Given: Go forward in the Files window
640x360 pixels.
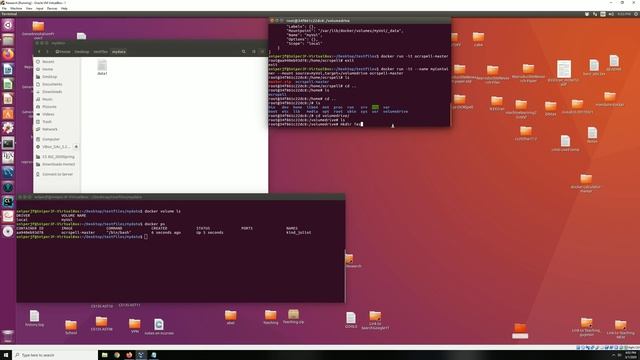Looking at the screenshot, I should pyautogui.click(x=47, y=51).
